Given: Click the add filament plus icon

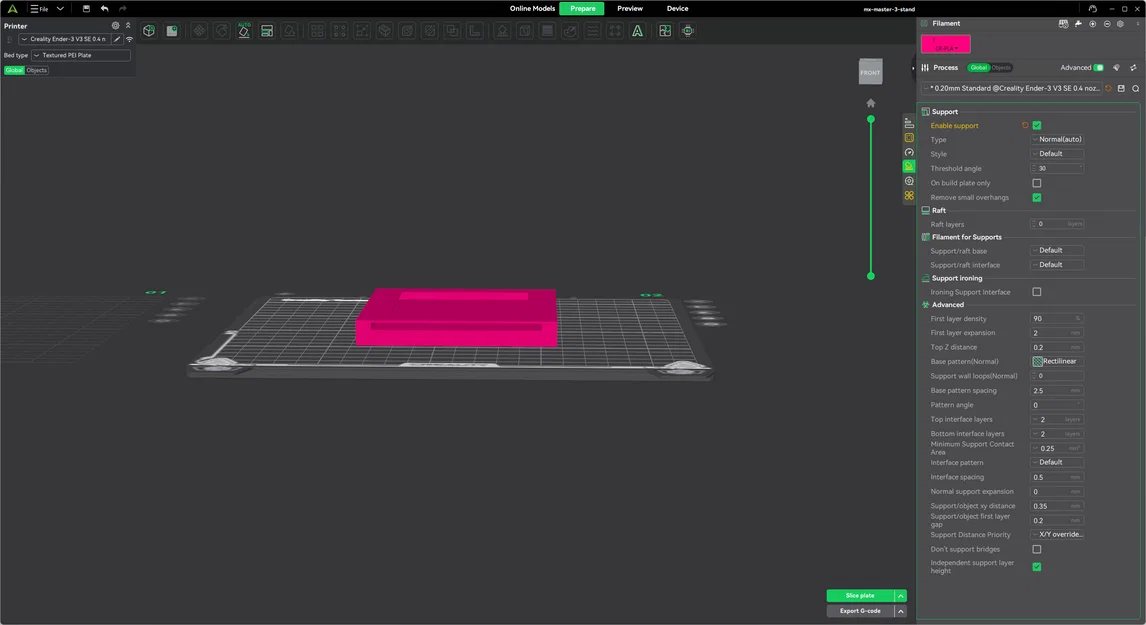Looking at the screenshot, I should point(1093,23).
